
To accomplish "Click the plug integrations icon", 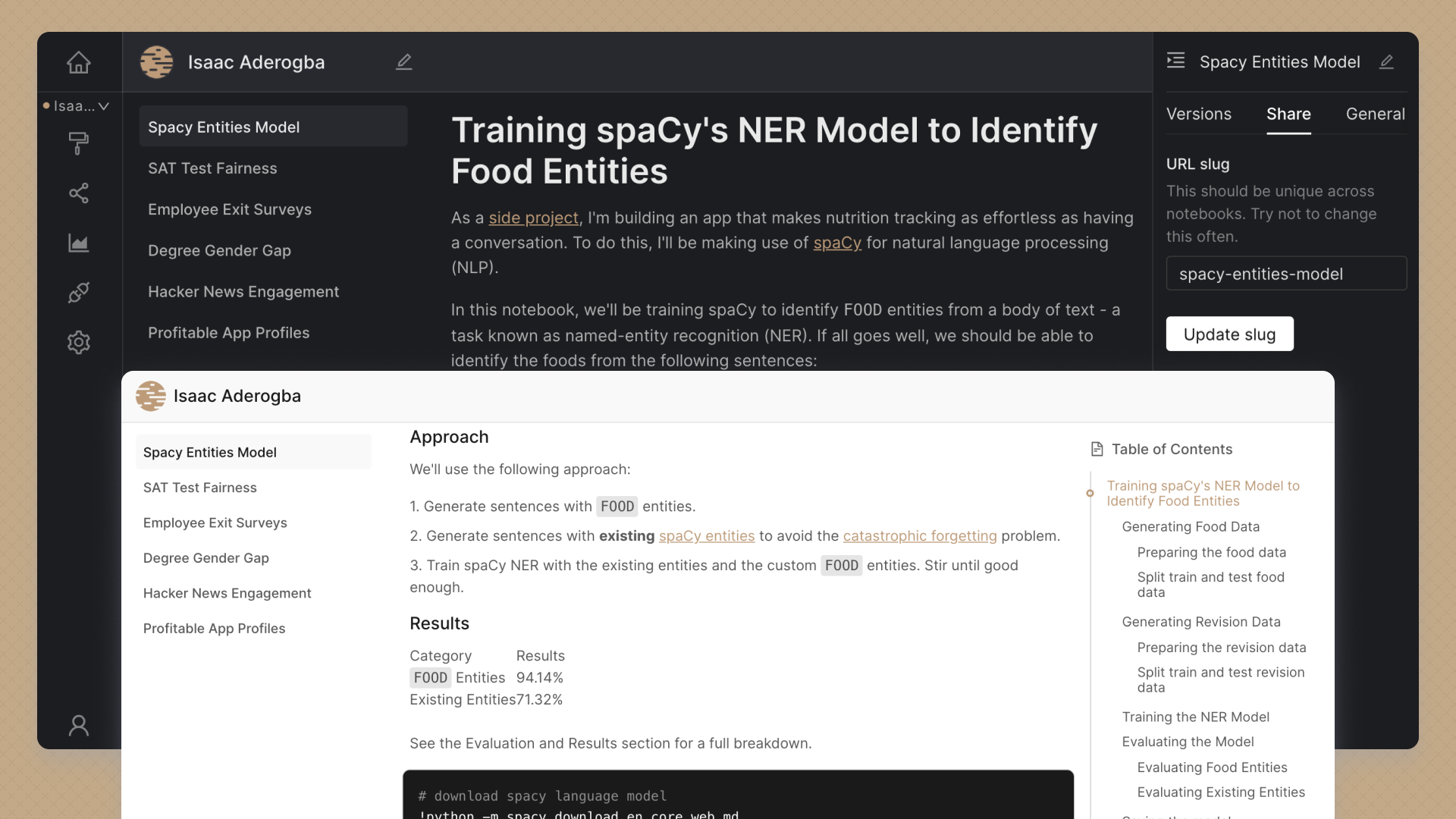I will click(x=79, y=293).
